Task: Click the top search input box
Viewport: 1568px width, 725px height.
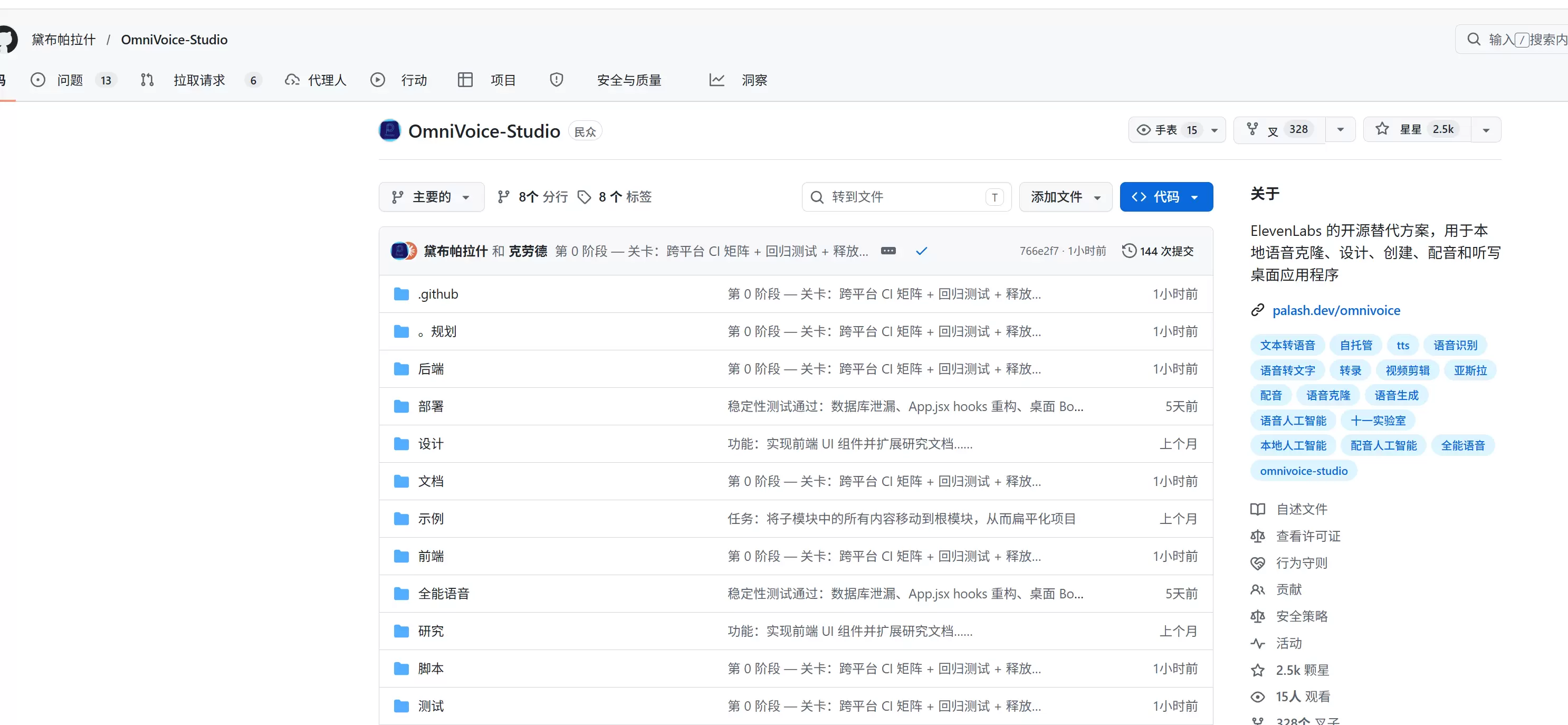Action: (1512, 40)
